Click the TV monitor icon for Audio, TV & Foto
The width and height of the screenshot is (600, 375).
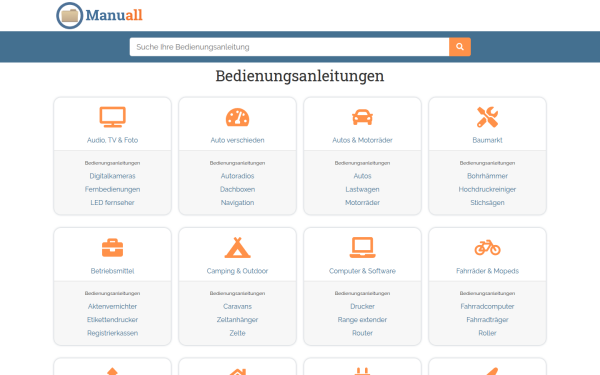click(x=112, y=117)
